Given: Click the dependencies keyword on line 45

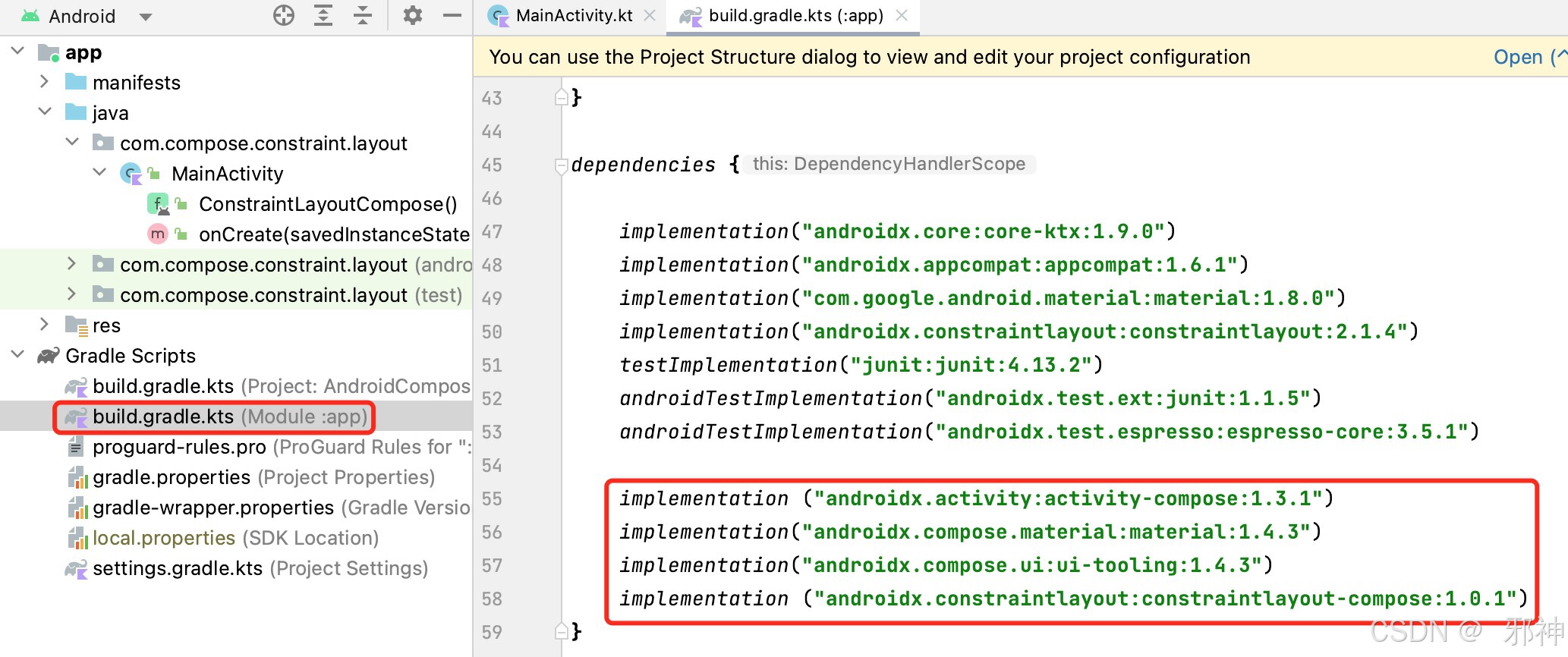Looking at the screenshot, I should click(643, 165).
